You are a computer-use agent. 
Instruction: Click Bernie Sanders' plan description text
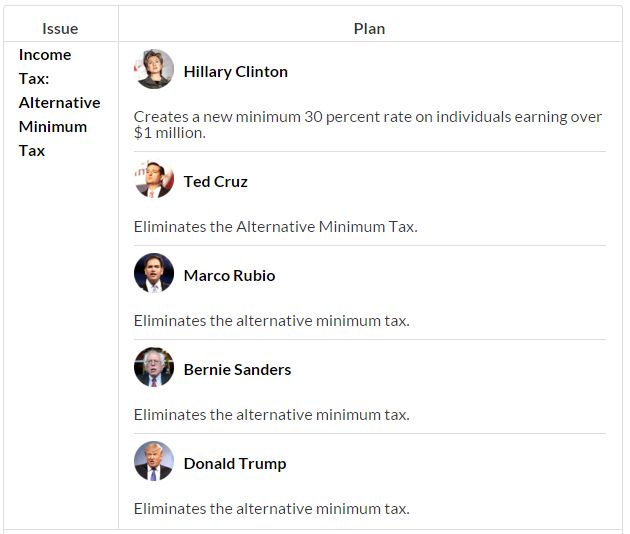271,415
